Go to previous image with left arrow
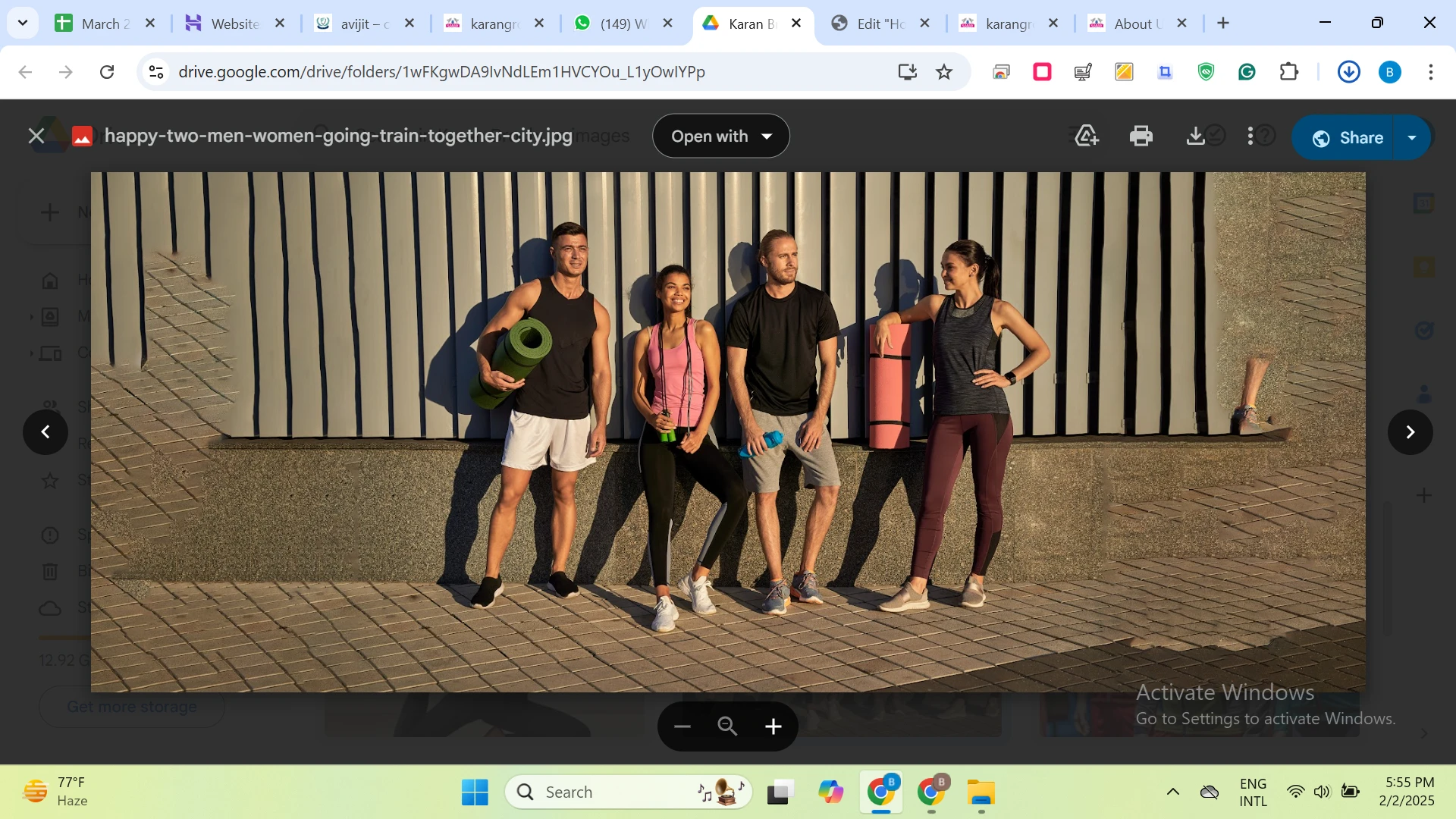 [45, 432]
